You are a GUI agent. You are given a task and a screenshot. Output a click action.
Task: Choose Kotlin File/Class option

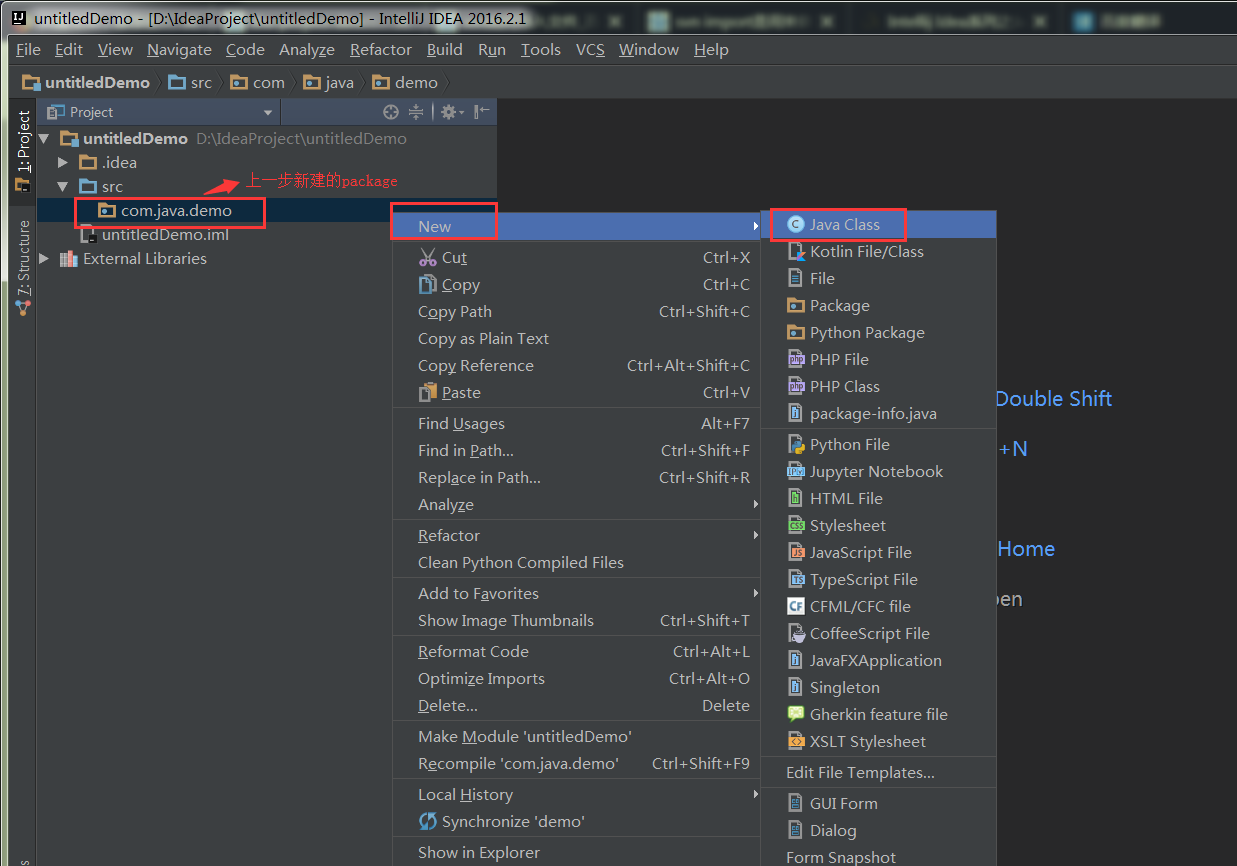(x=866, y=252)
